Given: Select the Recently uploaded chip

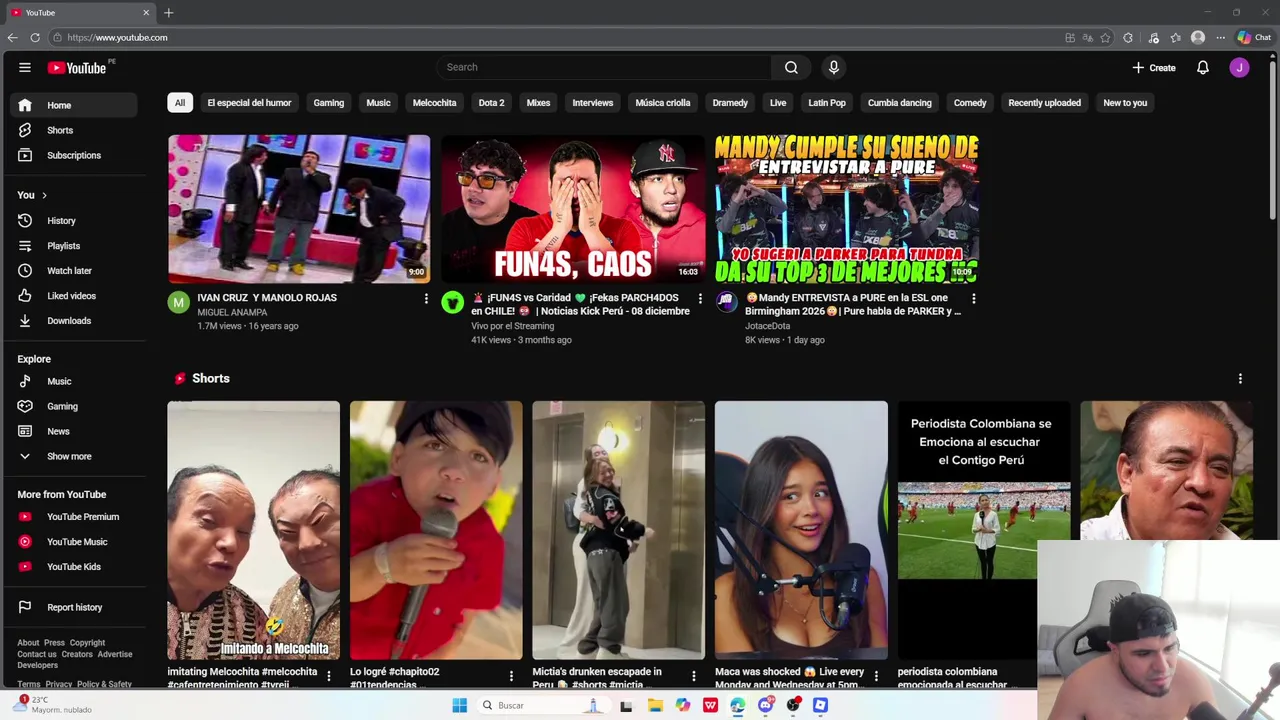Looking at the screenshot, I should (1044, 102).
